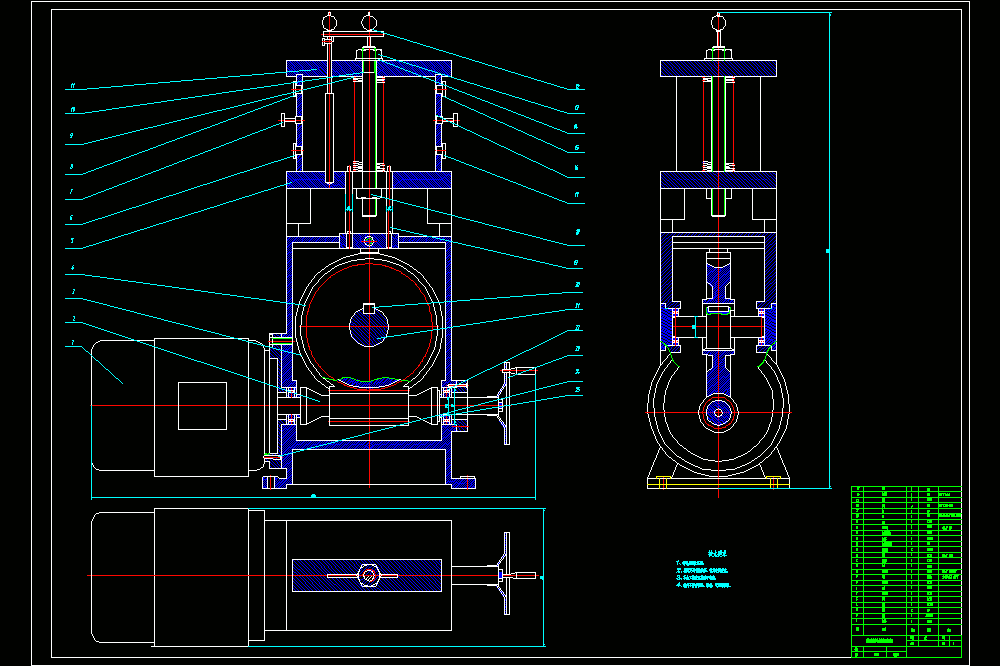The image size is (1000, 666).
Task: Select the handwheel in the front view
Action: tap(507, 403)
